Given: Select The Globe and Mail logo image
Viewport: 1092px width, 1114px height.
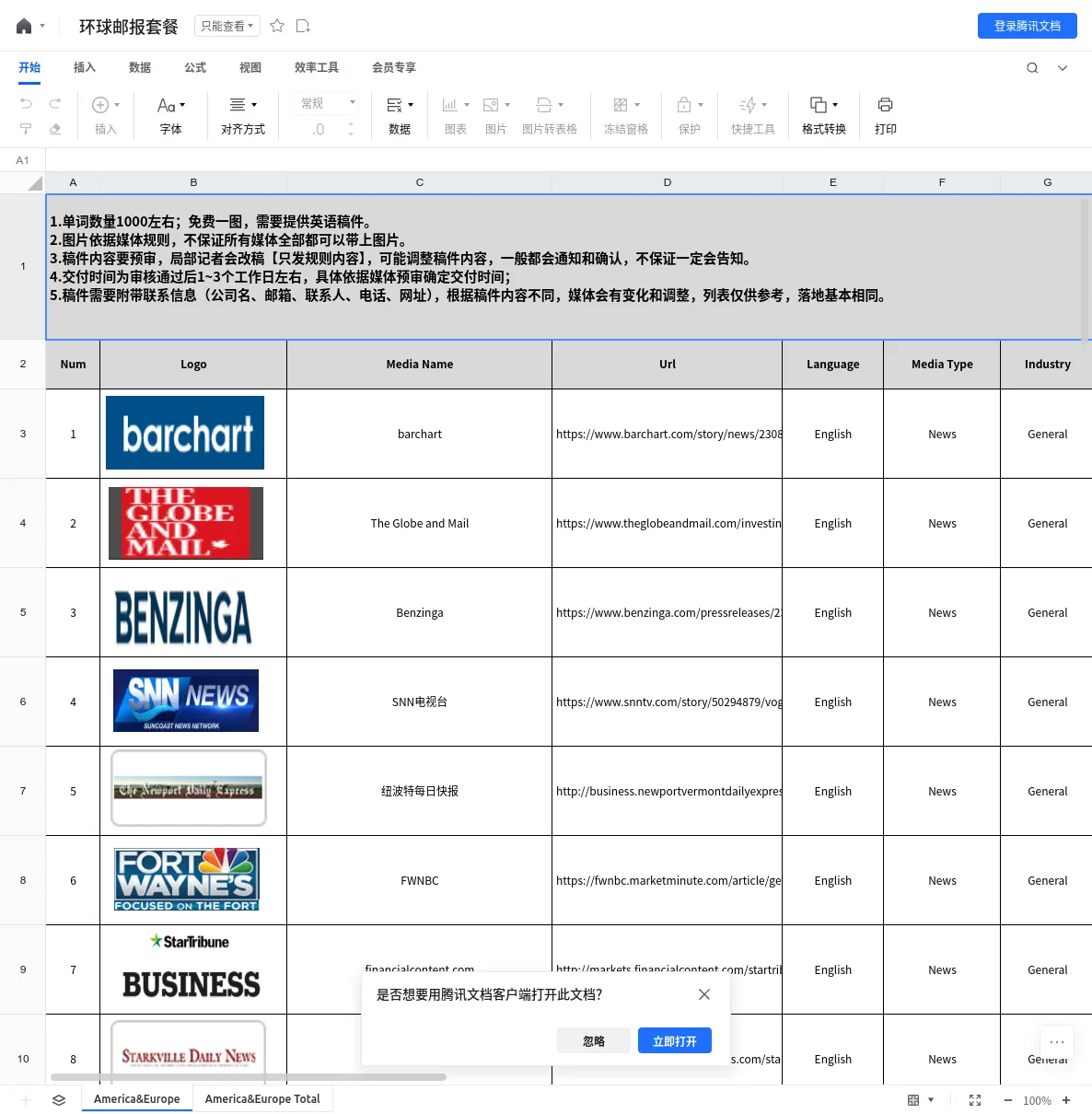Looking at the screenshot, I should coord(186,523).
